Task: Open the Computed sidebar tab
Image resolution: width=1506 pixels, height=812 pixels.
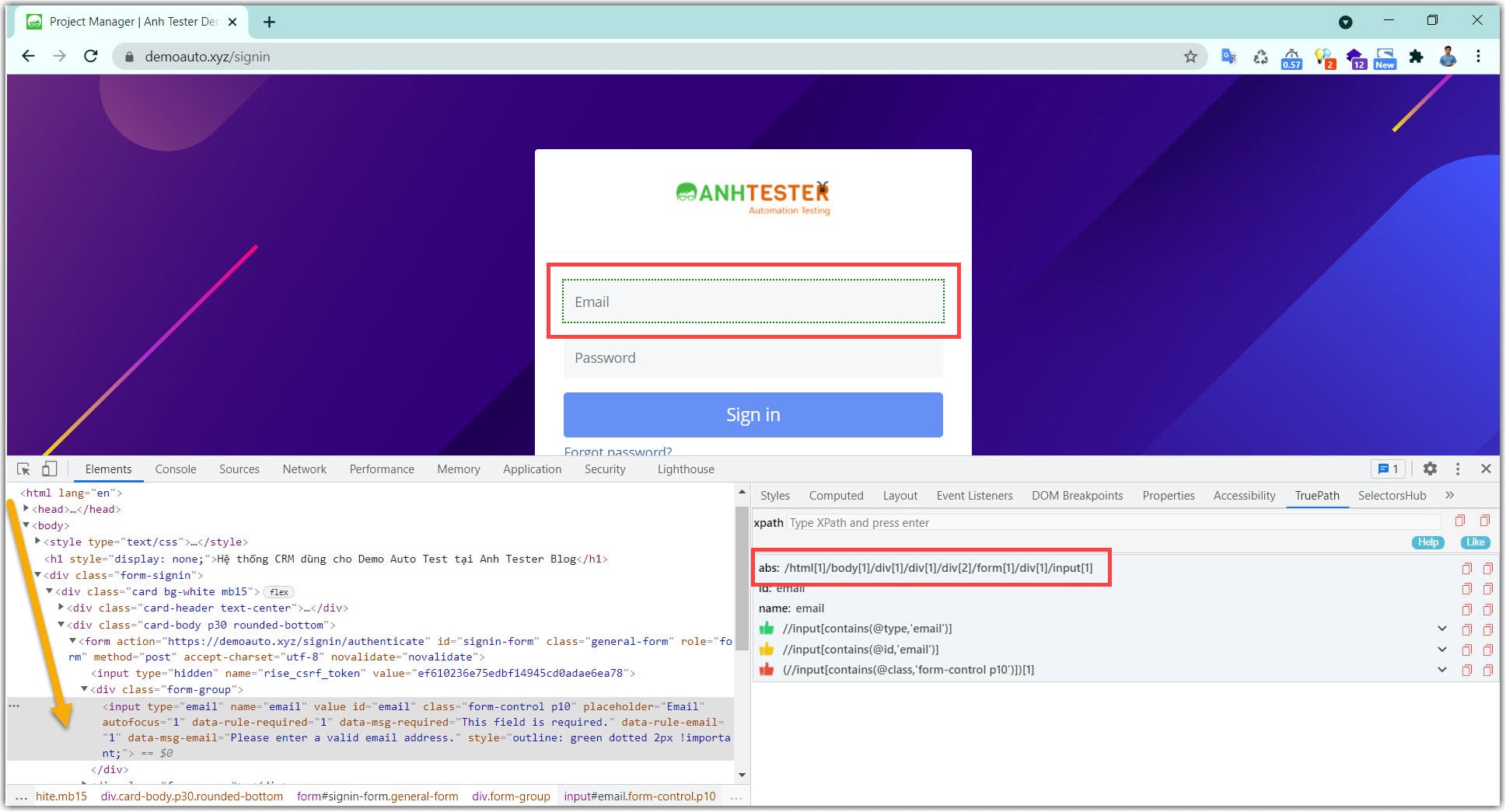Action: coord(836,496)
